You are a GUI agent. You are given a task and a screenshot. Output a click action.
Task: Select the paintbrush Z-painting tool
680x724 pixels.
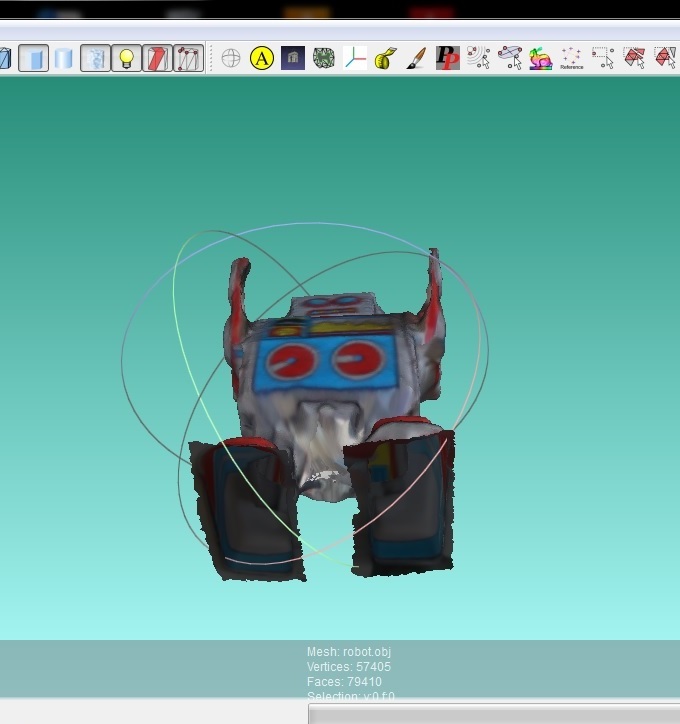416,58
